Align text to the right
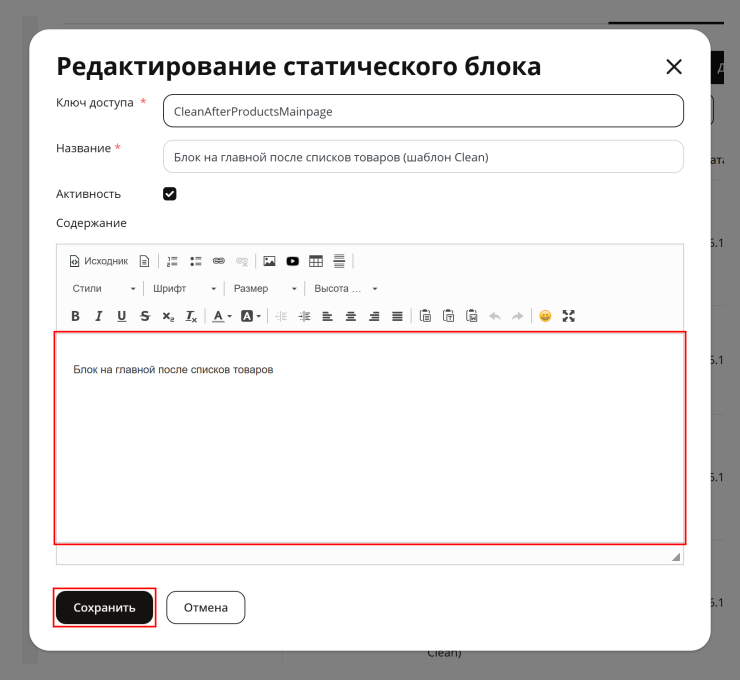This screenshot has height=680, width=740. 374,316
